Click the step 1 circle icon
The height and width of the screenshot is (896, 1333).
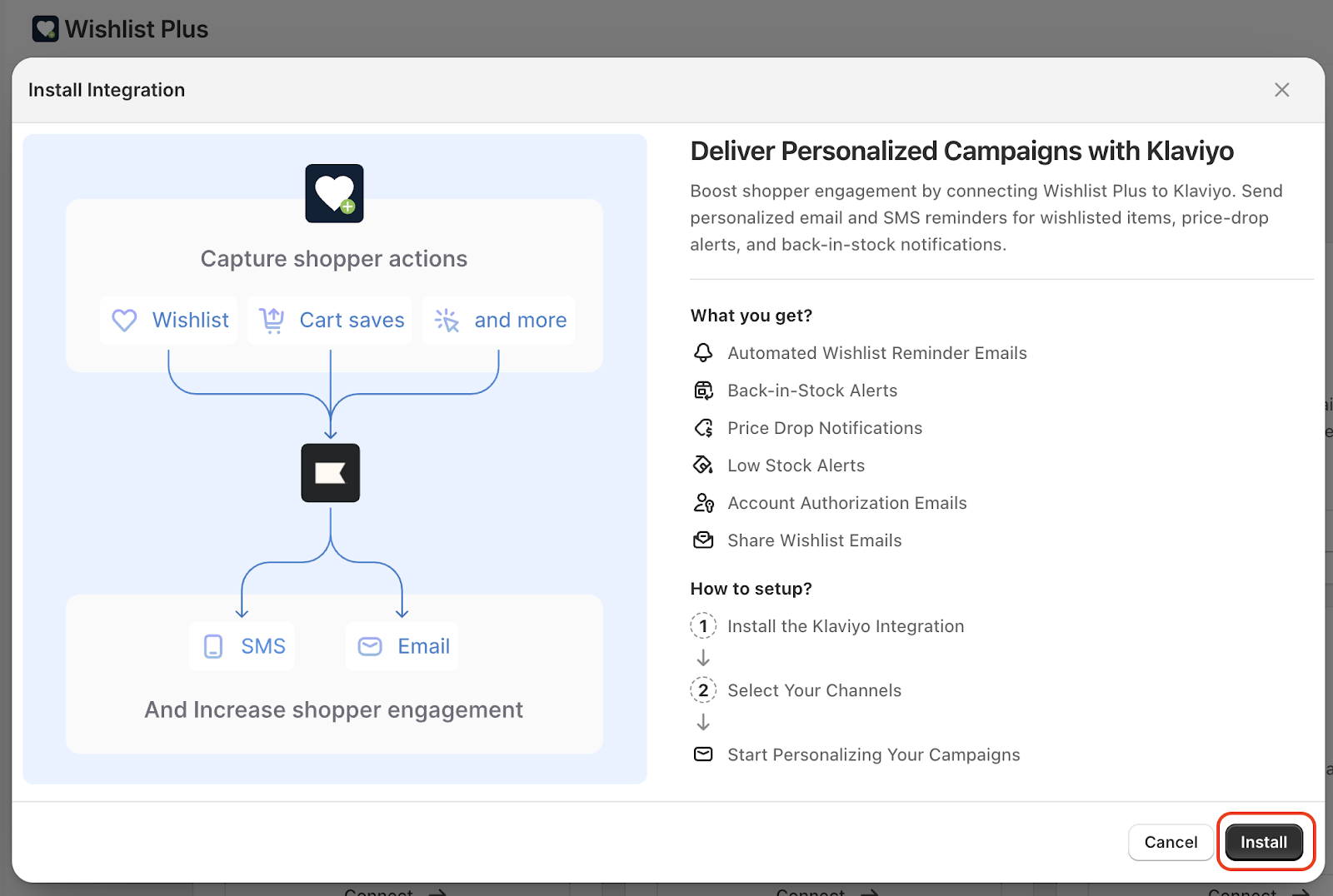[703, 626]
